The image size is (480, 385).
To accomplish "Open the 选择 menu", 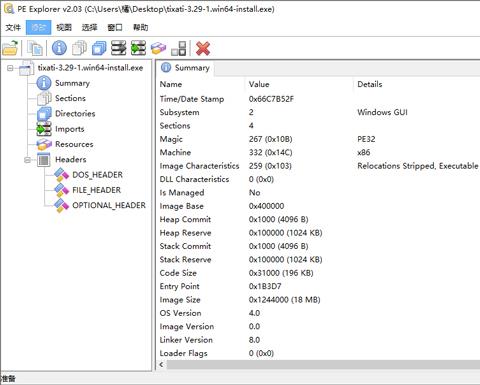I will click(x=89, y=27).
